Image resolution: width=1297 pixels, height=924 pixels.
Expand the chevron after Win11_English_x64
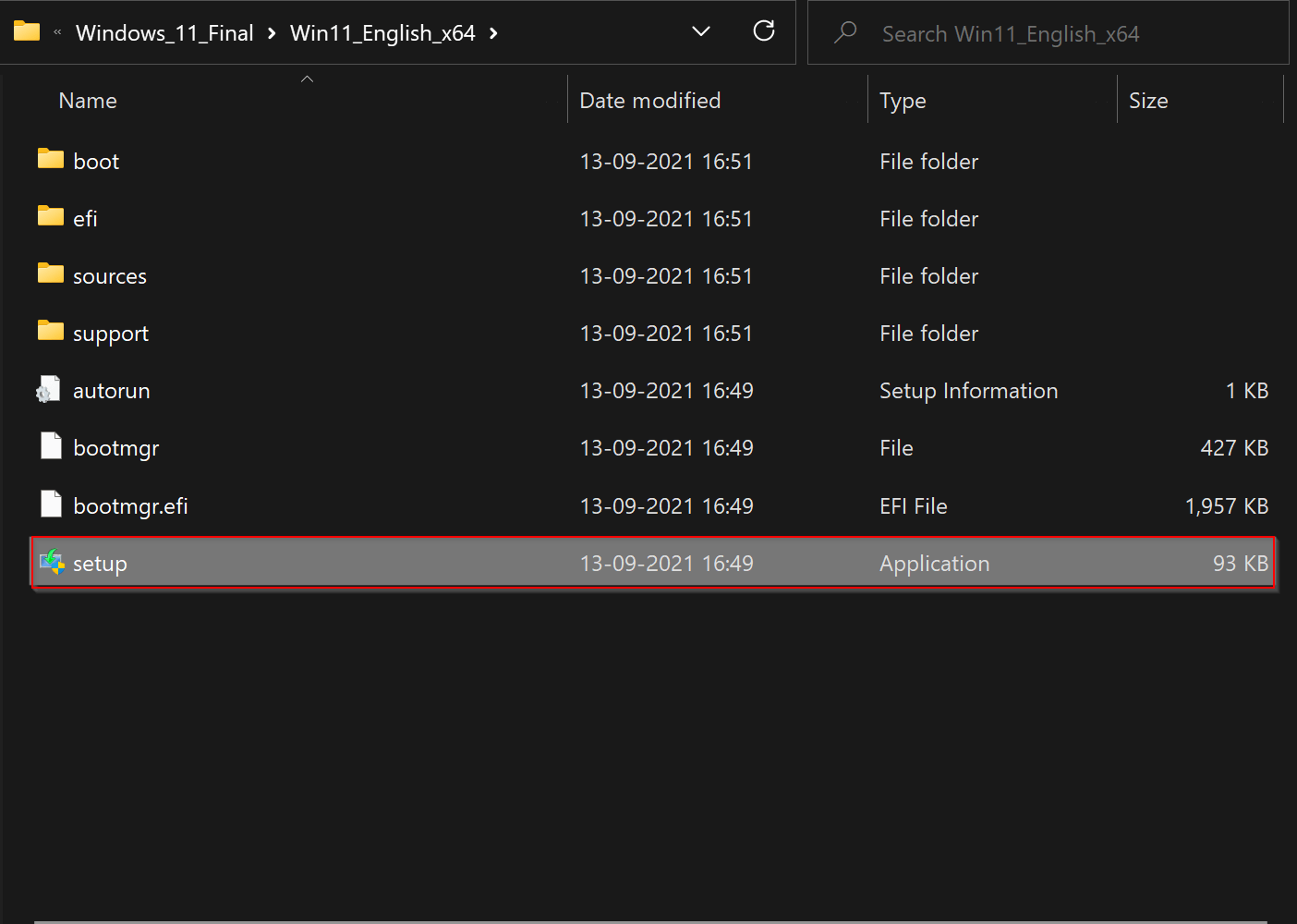coord(493,34)
